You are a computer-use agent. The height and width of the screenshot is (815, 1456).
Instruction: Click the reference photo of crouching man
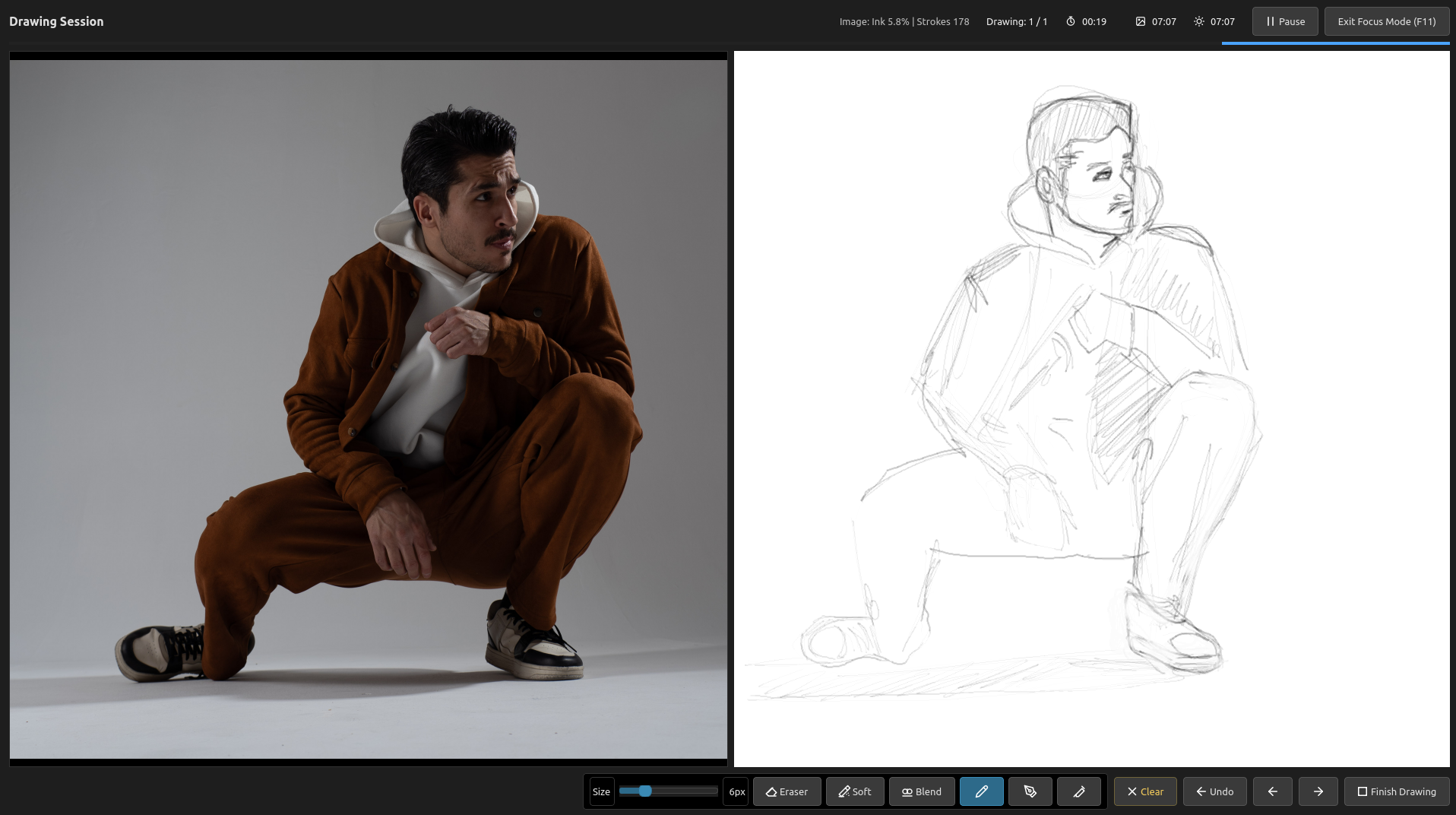point(369,409)
